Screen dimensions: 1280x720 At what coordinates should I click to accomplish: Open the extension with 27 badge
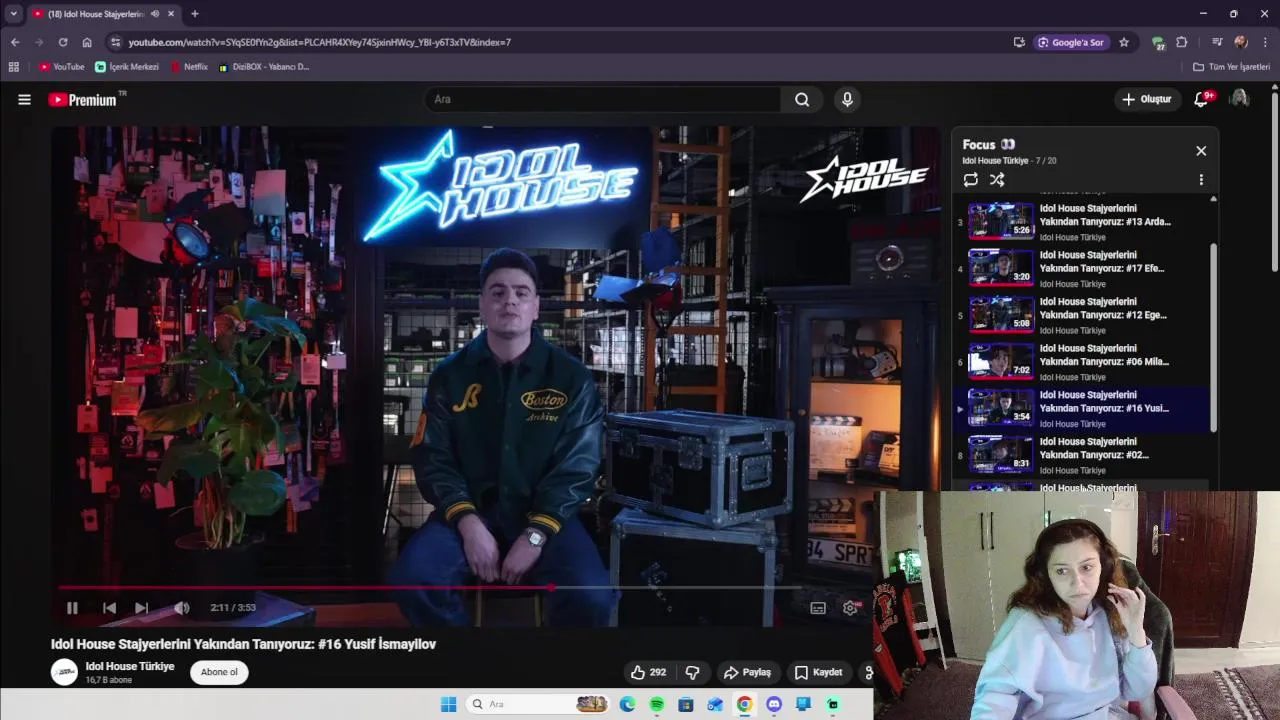[x=1158, y=43]
